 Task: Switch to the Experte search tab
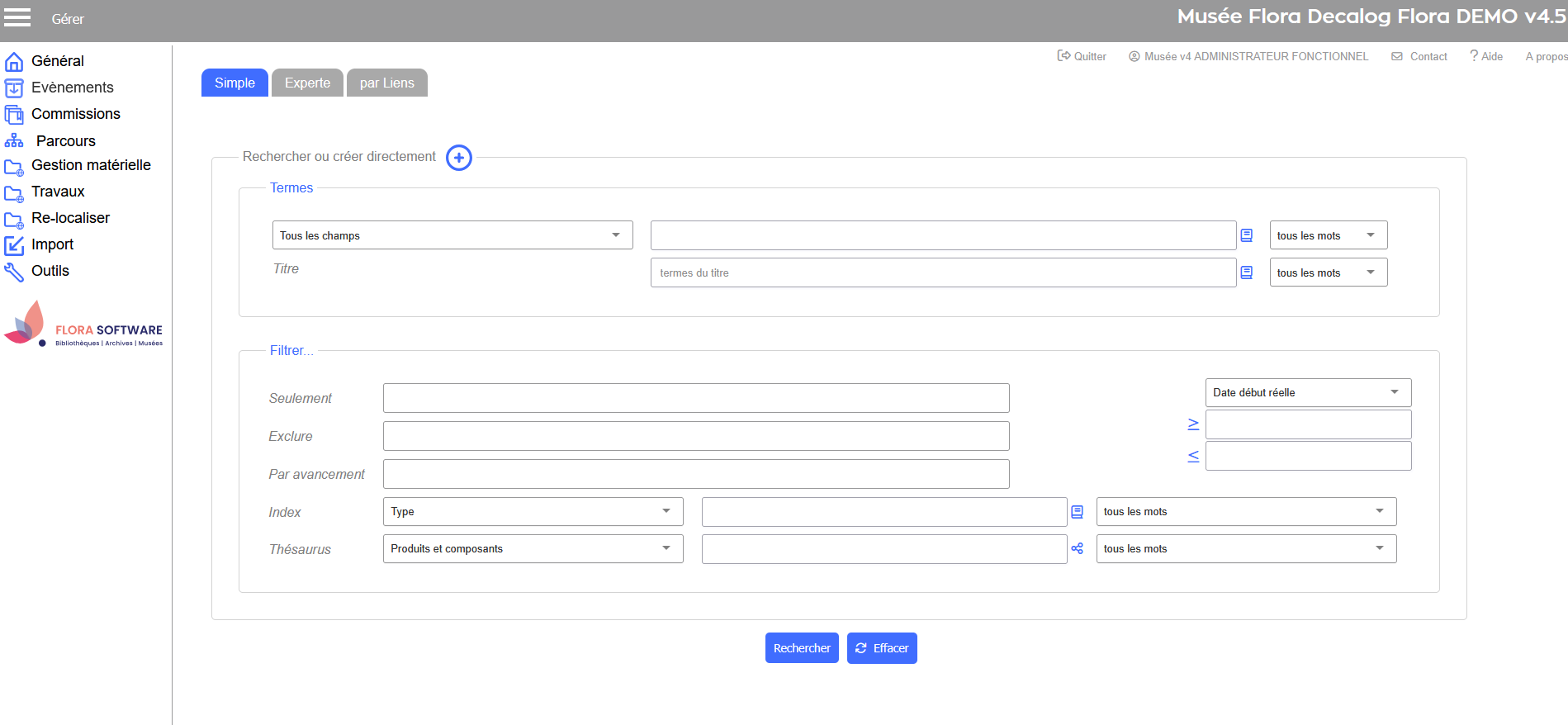[x=307, y=83]
